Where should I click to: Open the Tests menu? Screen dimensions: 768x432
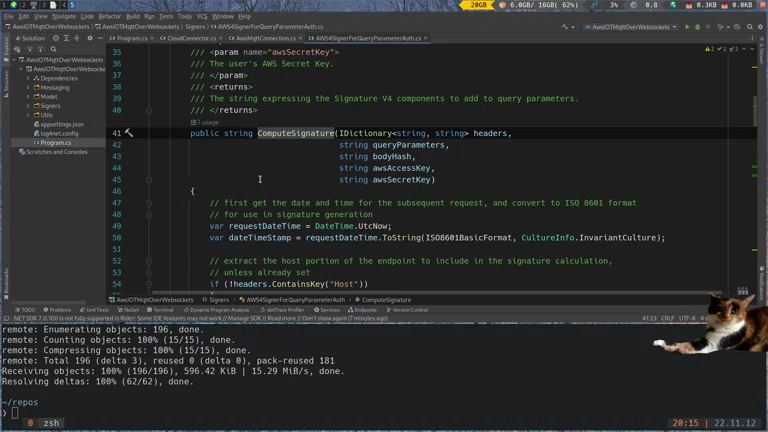coord(166,16)
